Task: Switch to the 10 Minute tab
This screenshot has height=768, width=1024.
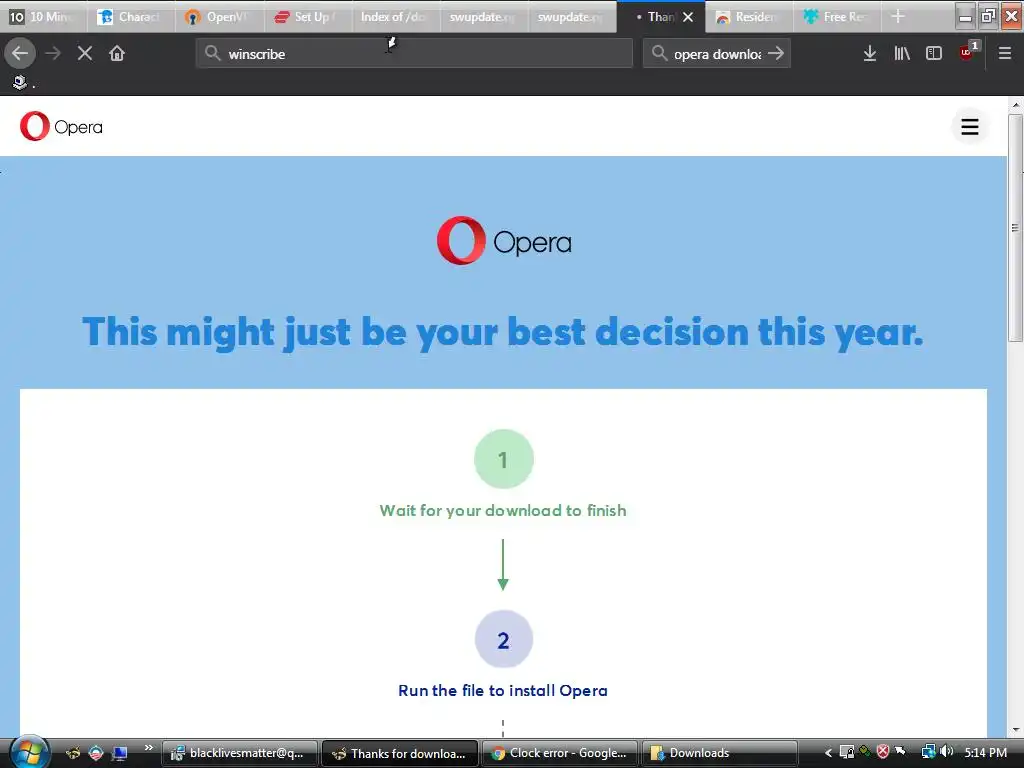Action: [43, 16]
